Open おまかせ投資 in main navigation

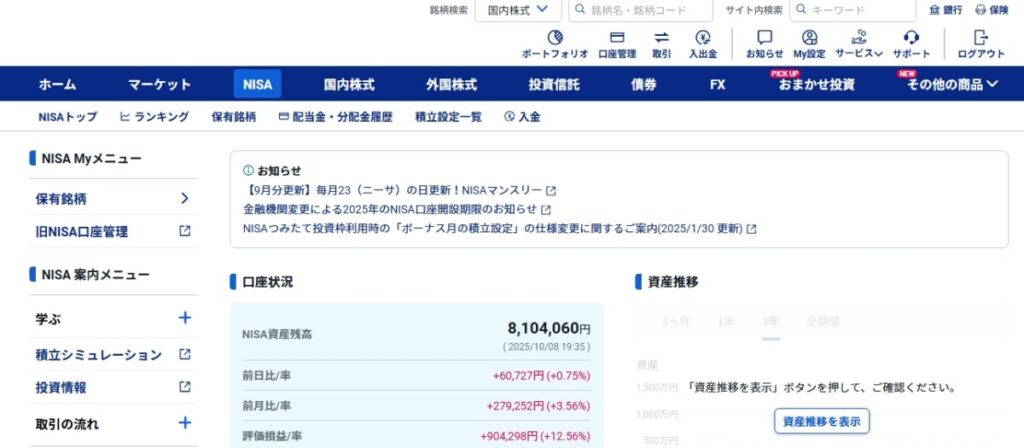(x=816, y=84)
